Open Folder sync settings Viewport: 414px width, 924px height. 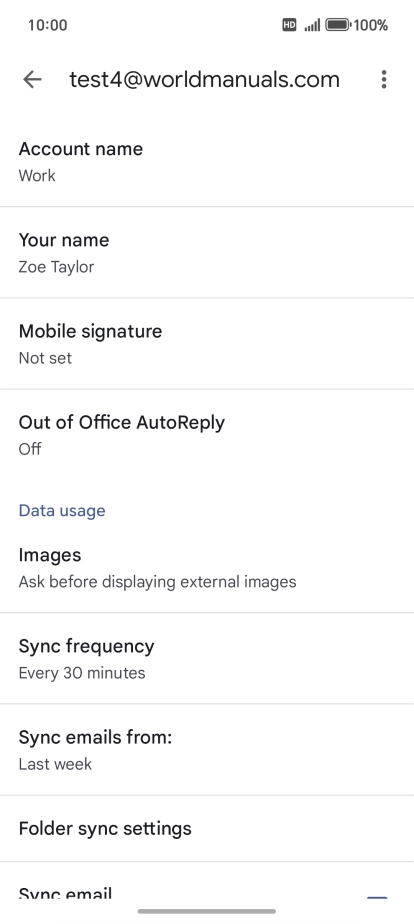[x=207, y=829]
